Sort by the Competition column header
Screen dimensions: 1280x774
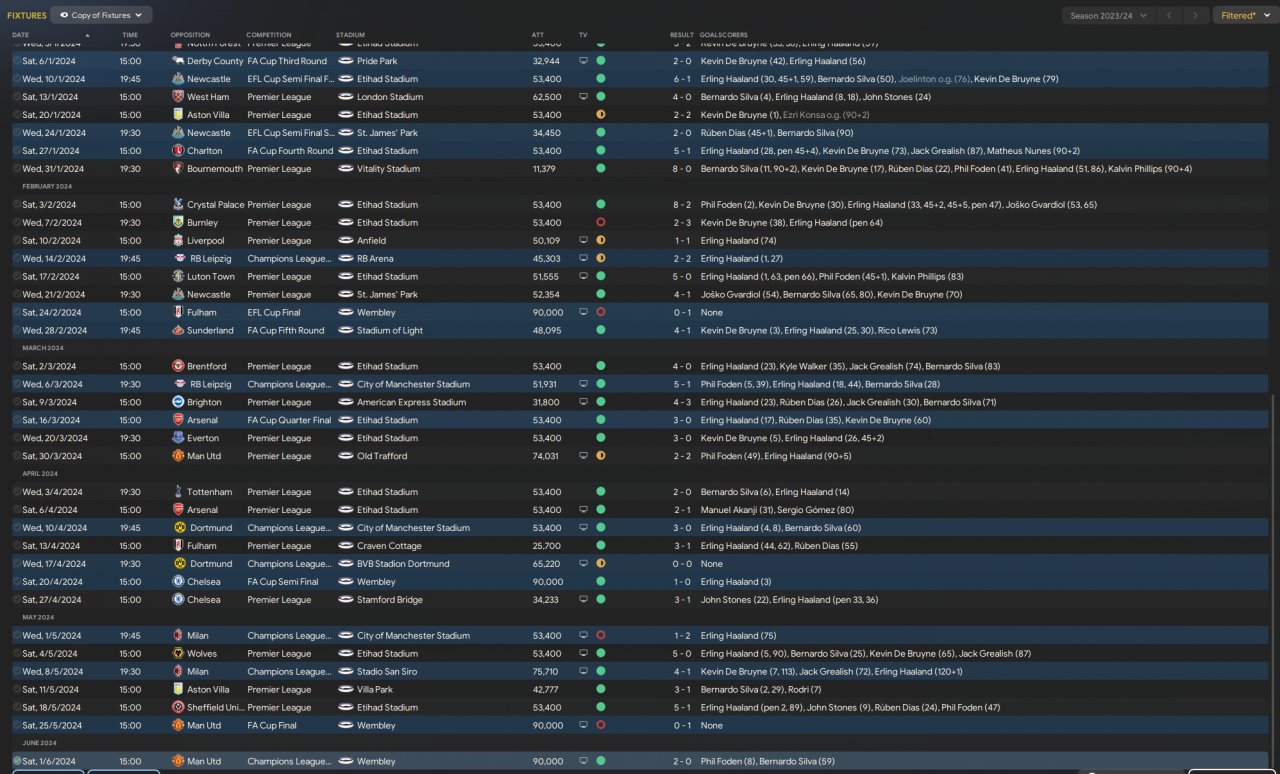click(x=269, y=35)
